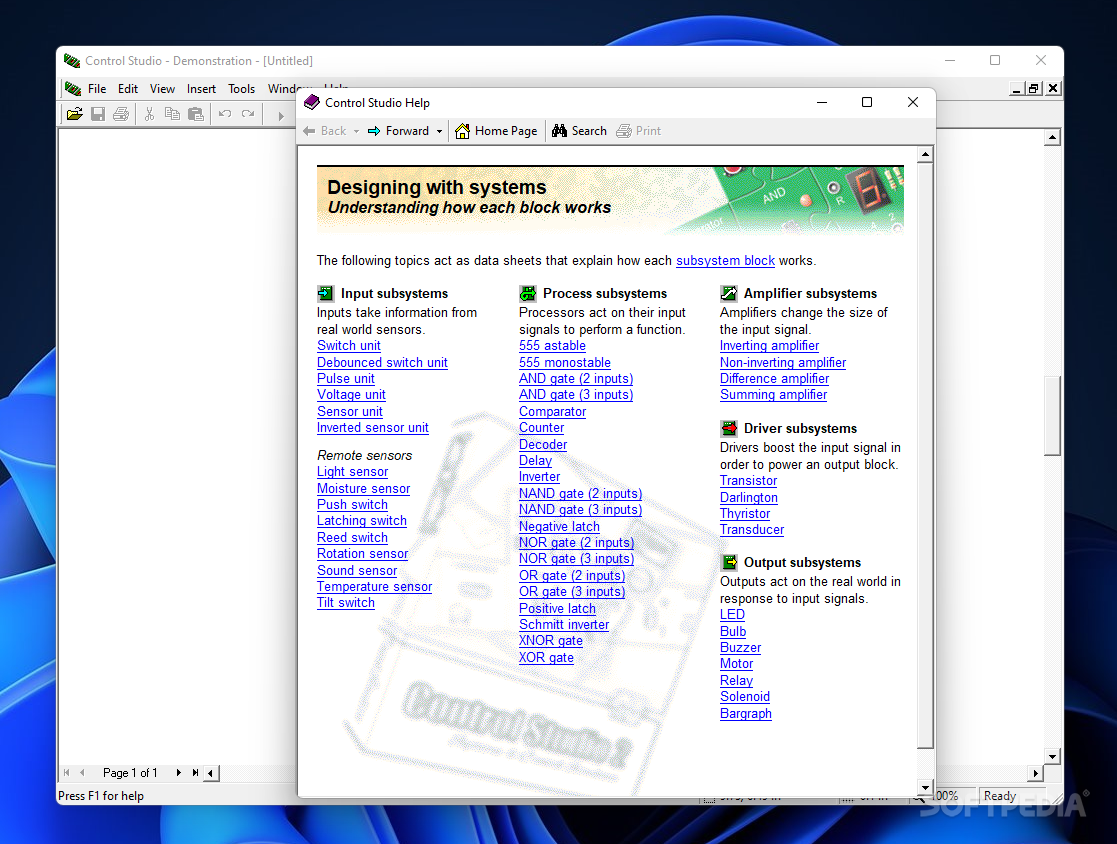Minimize the inner document window
Viewport: 1117px width, 844px height.
click(1017, 88)
